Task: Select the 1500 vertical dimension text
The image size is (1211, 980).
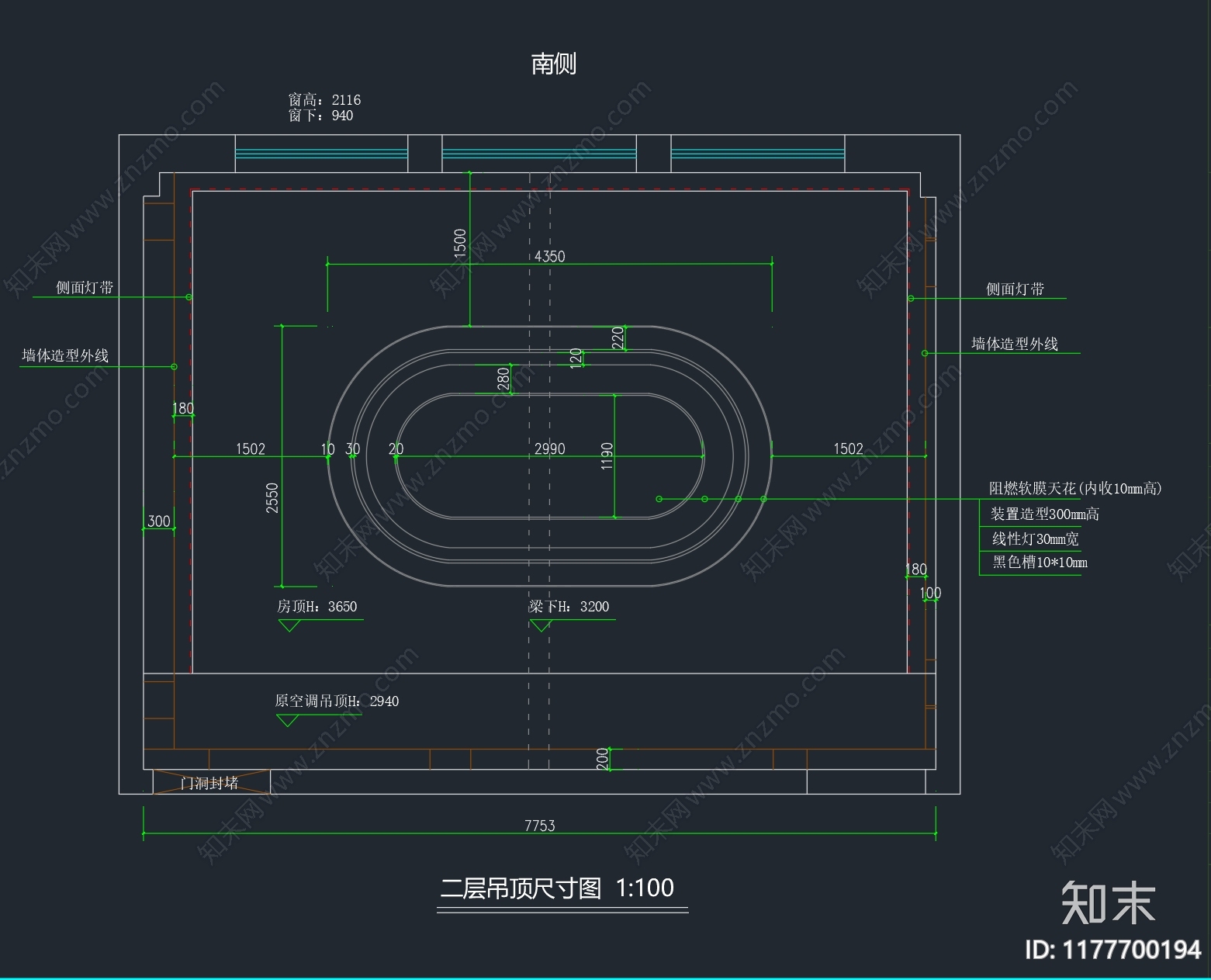Action: (x=460, y=243)
